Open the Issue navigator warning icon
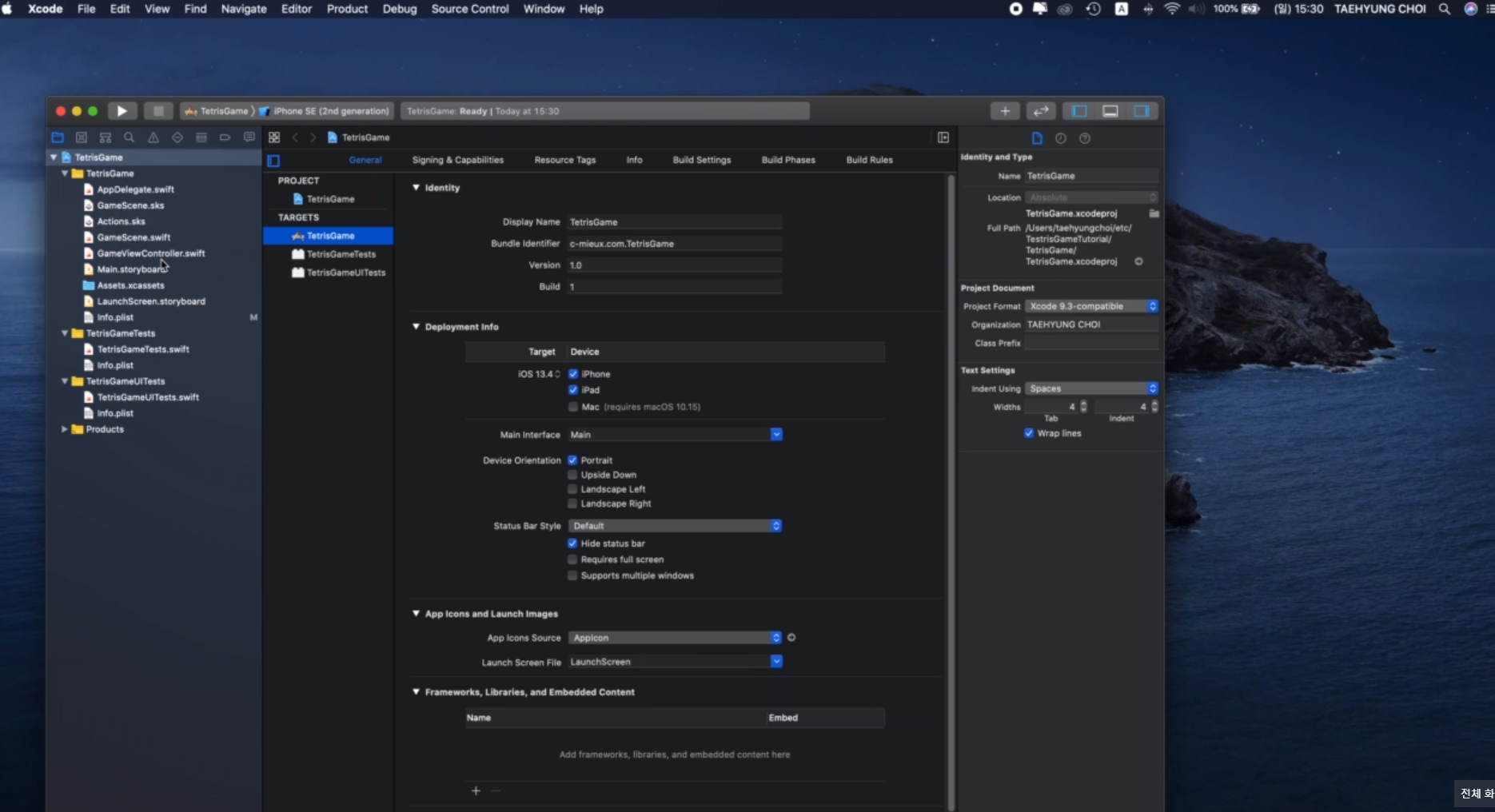Viewport: 1495px width, 812px height. (x=153, y=137)
